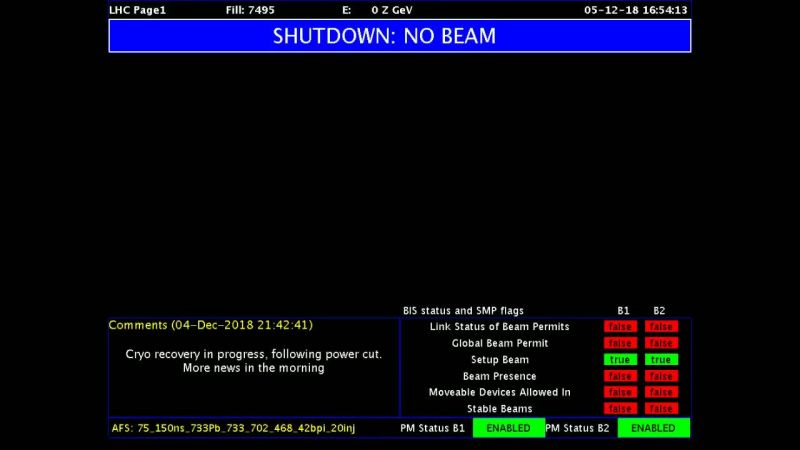This screenshot has height=450, width=800.
Task: Click the BIS status and SMP flags heading
Action: click(x=463, y=311)
